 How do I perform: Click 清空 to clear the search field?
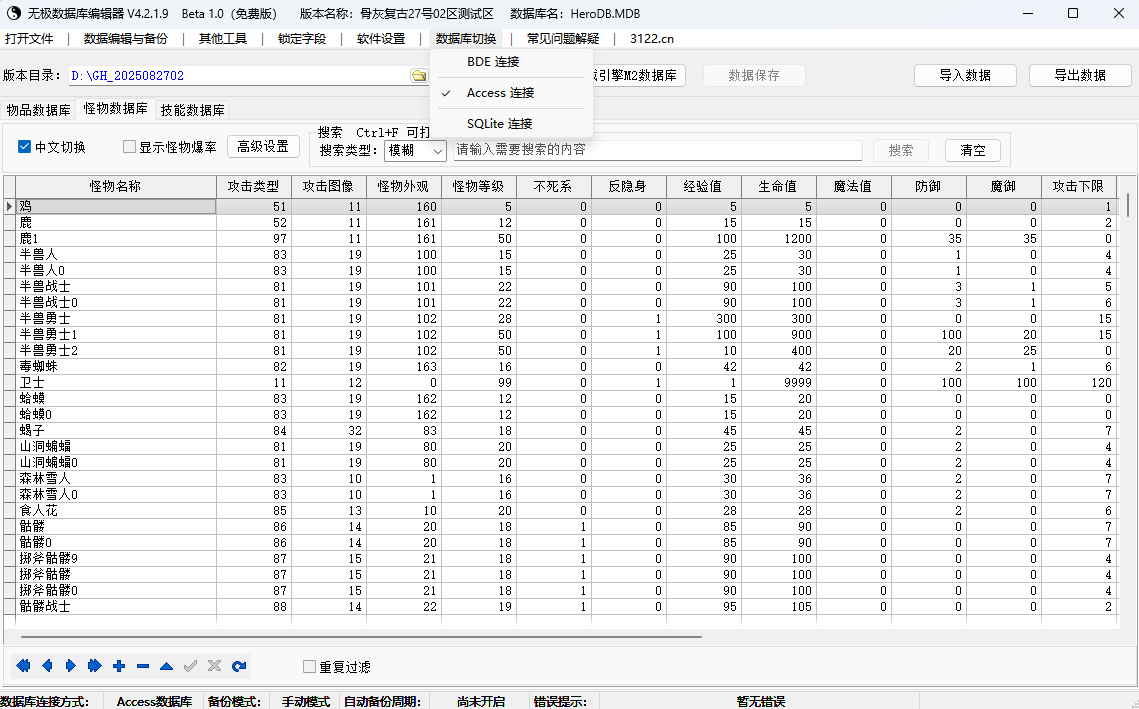(x=971, y=151)
